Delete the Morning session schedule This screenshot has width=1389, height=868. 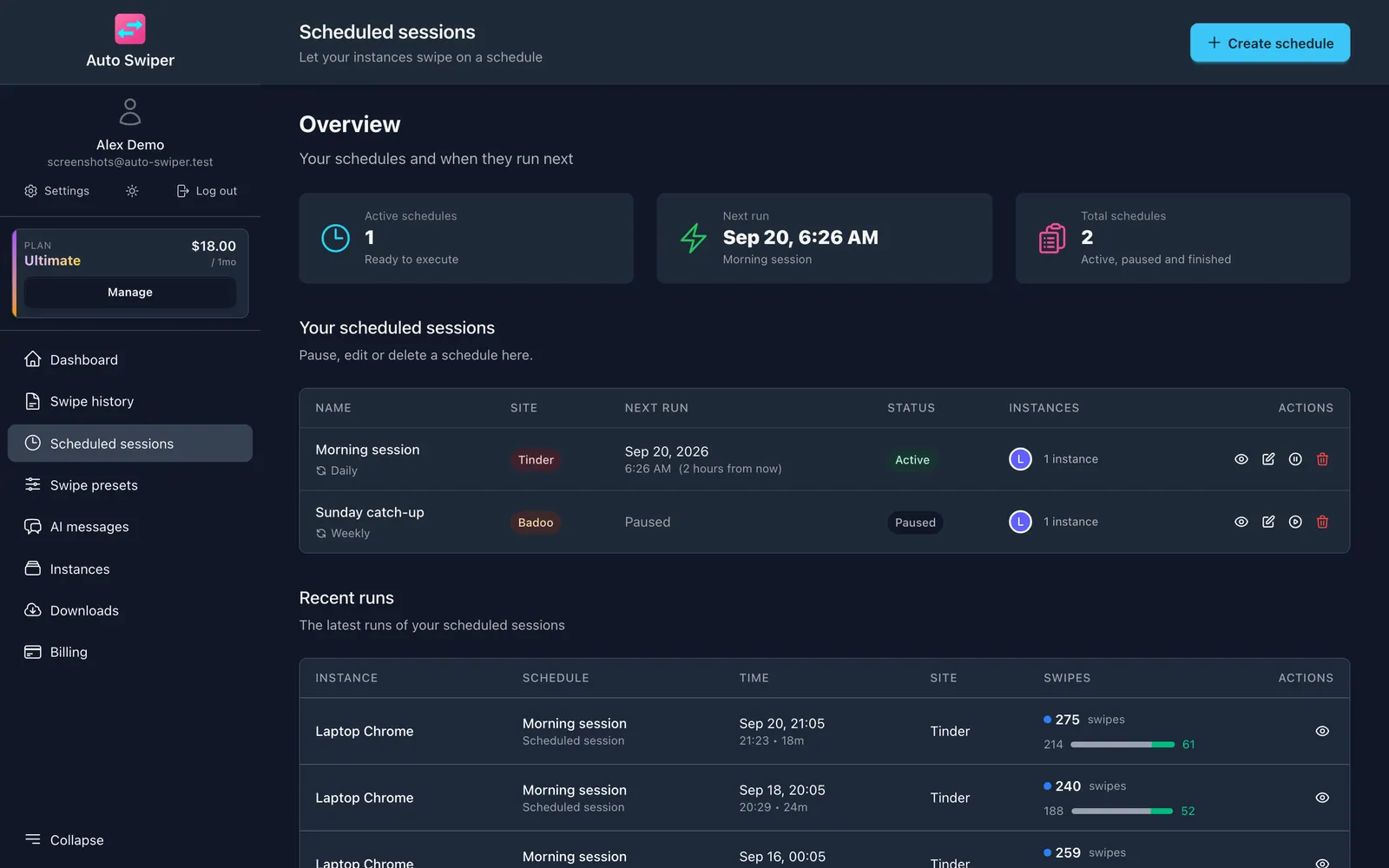pyautogui.click(x=1322, y=459)
